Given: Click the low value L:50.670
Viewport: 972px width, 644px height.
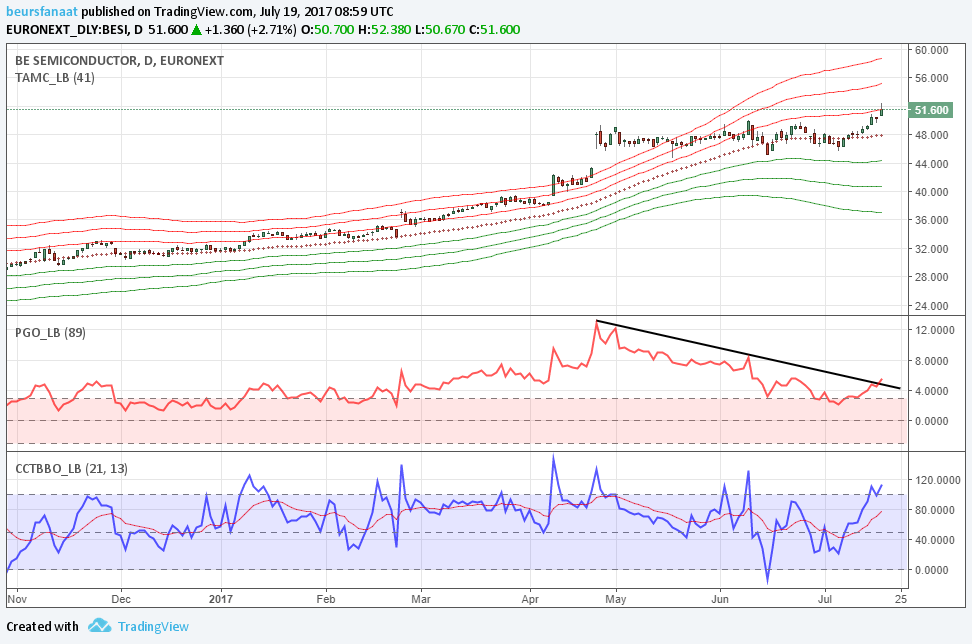Looking at the screenshot, I should 440,30.
